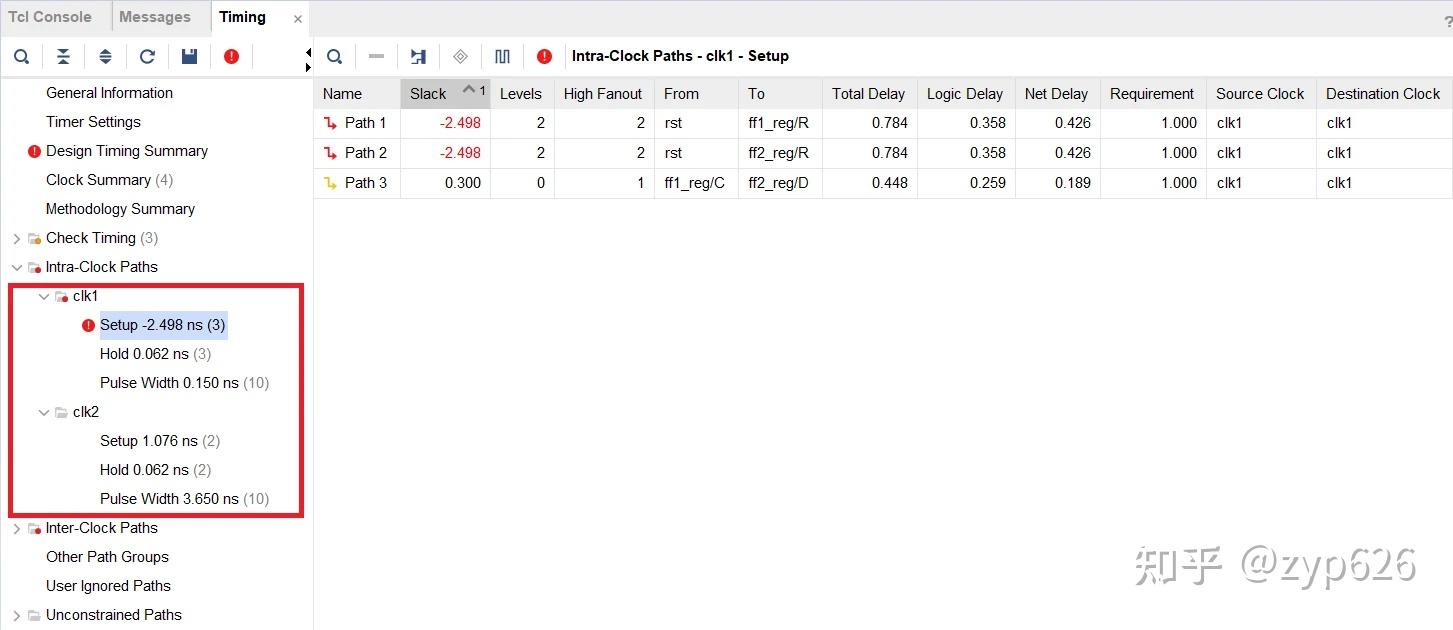Sort by the Total Delay column header

coord(868,94)
